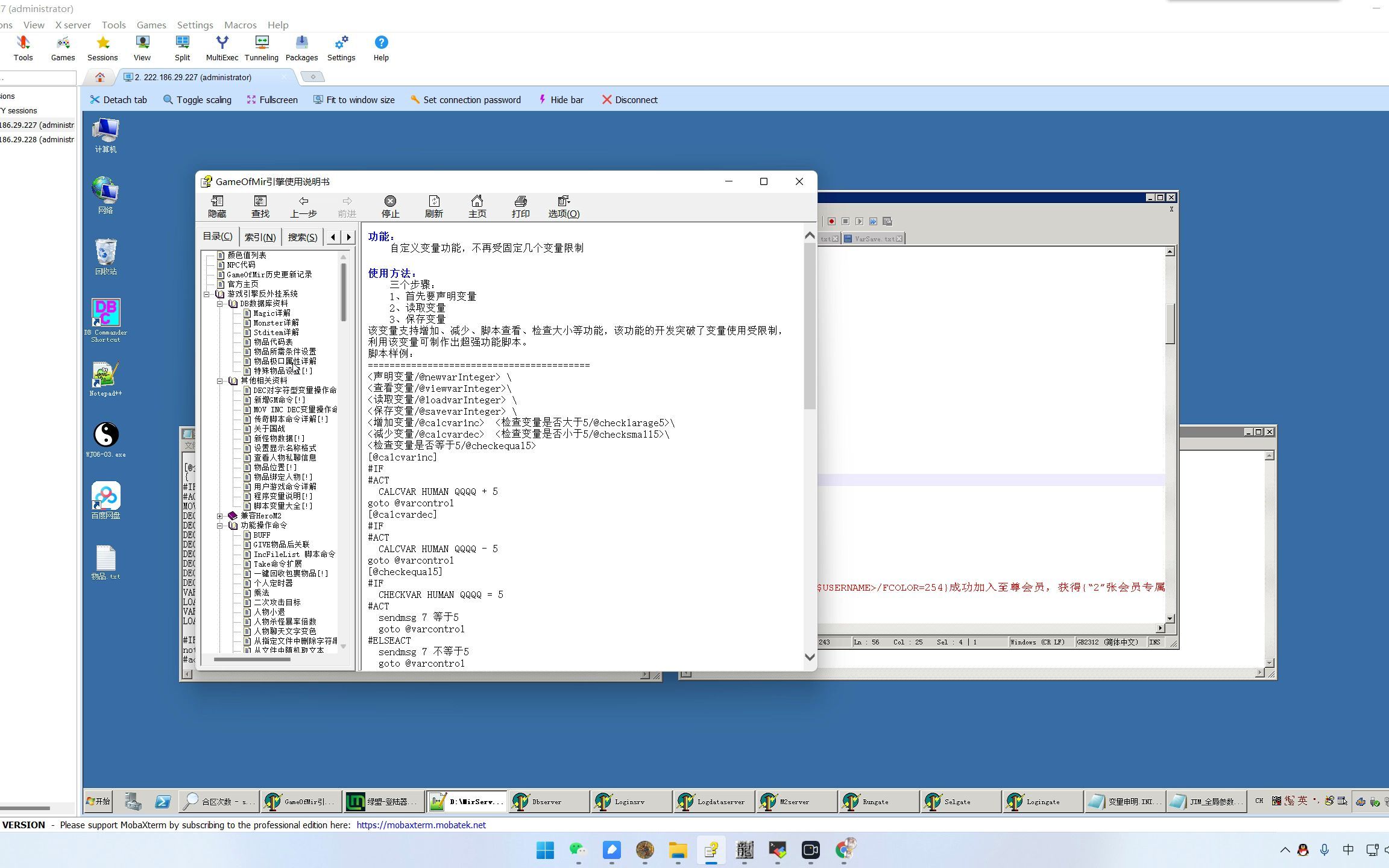Viewport: 1389px width, 868px height.
Task: Open 回收站 recycle bin icon
Action: pos(106,257)
